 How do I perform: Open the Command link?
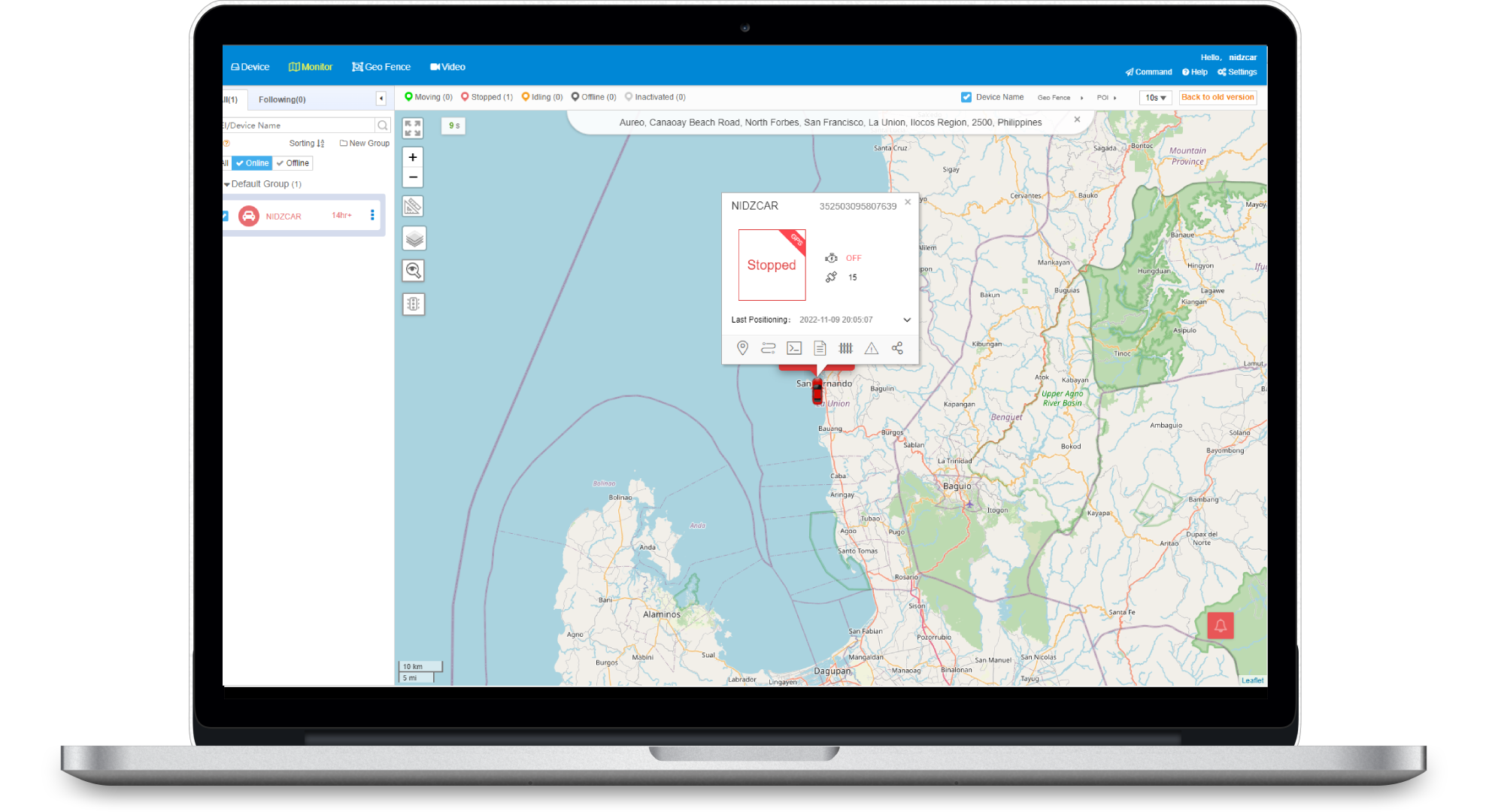[1148, 72]
